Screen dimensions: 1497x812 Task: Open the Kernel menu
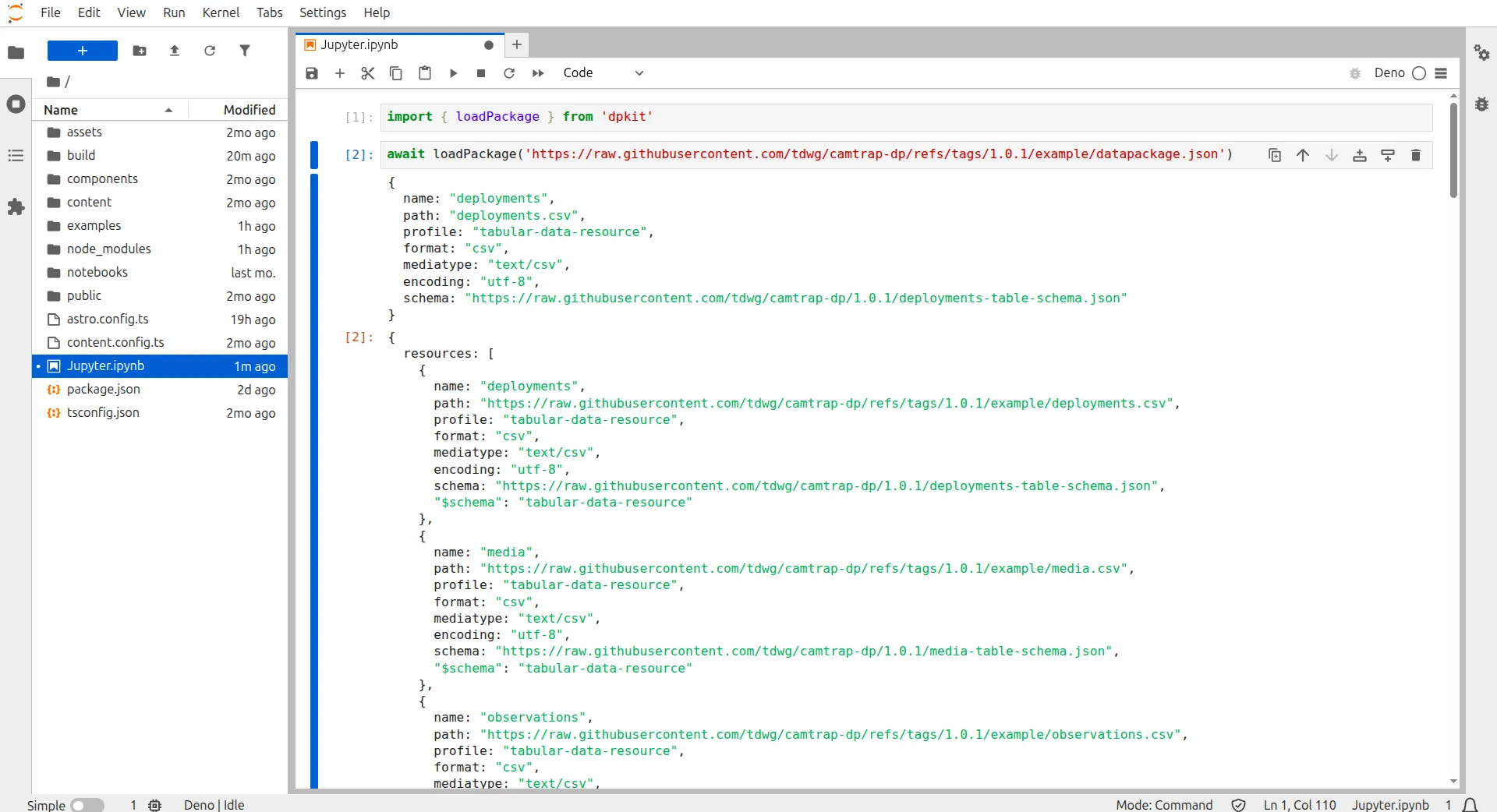click(221, 12)
